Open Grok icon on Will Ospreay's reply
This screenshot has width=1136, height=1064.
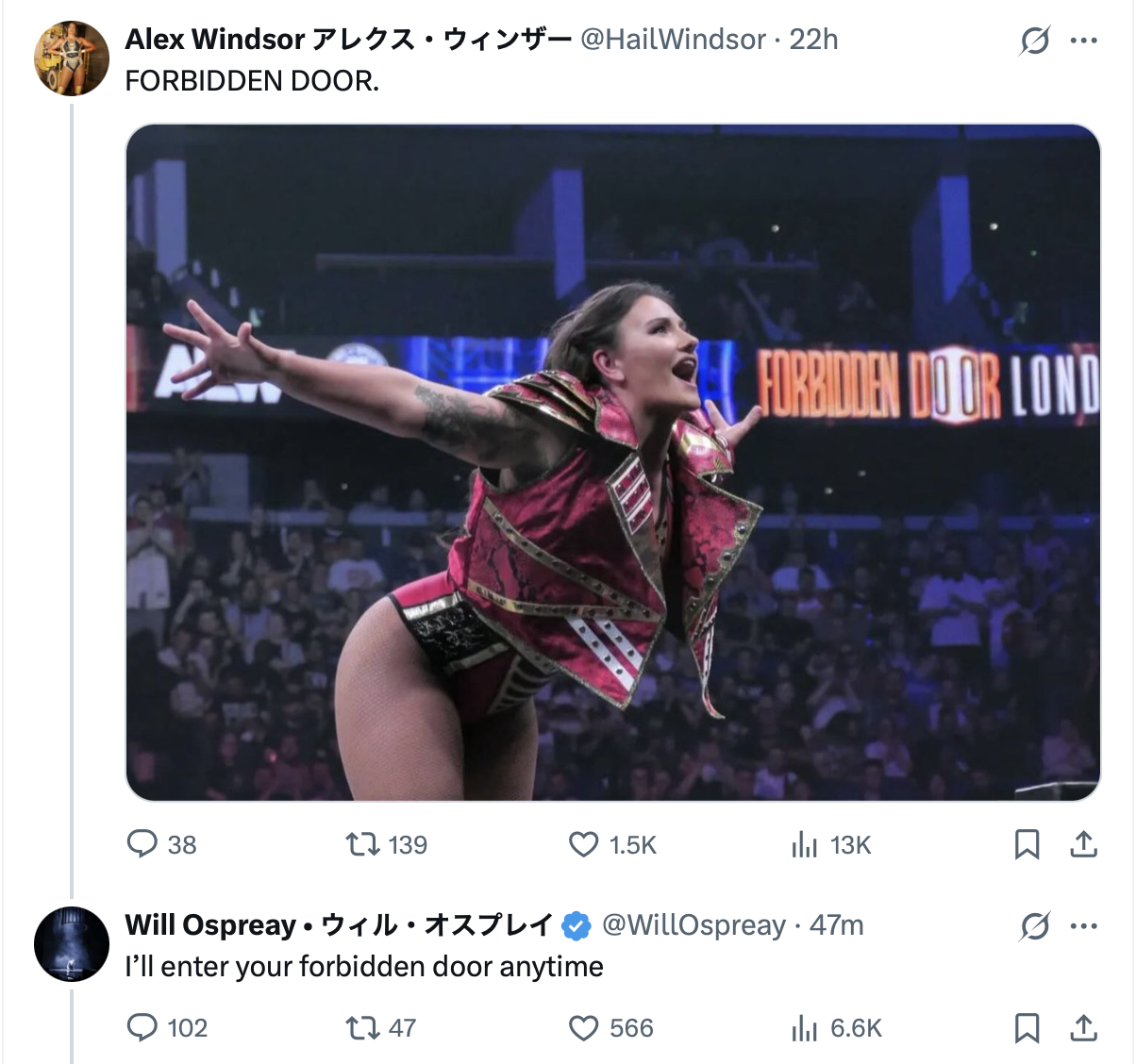click(1034, 927)
